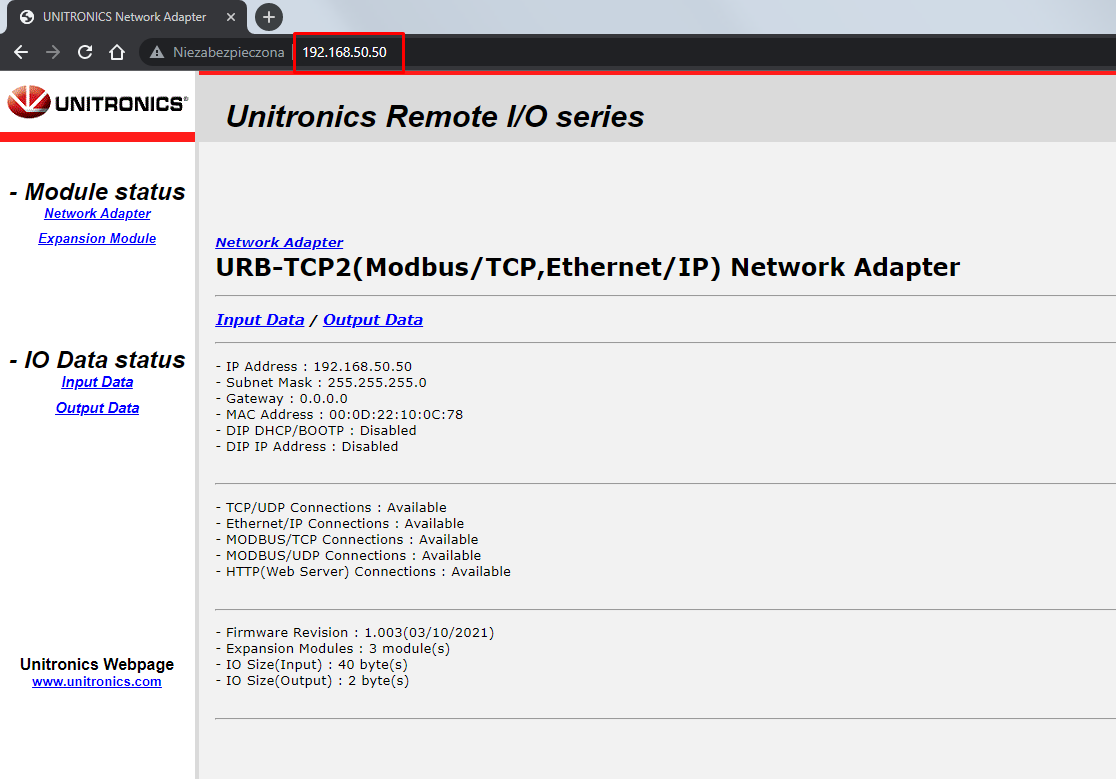Select the UNITRONICS Network Adapter tab

click(127, 17)
